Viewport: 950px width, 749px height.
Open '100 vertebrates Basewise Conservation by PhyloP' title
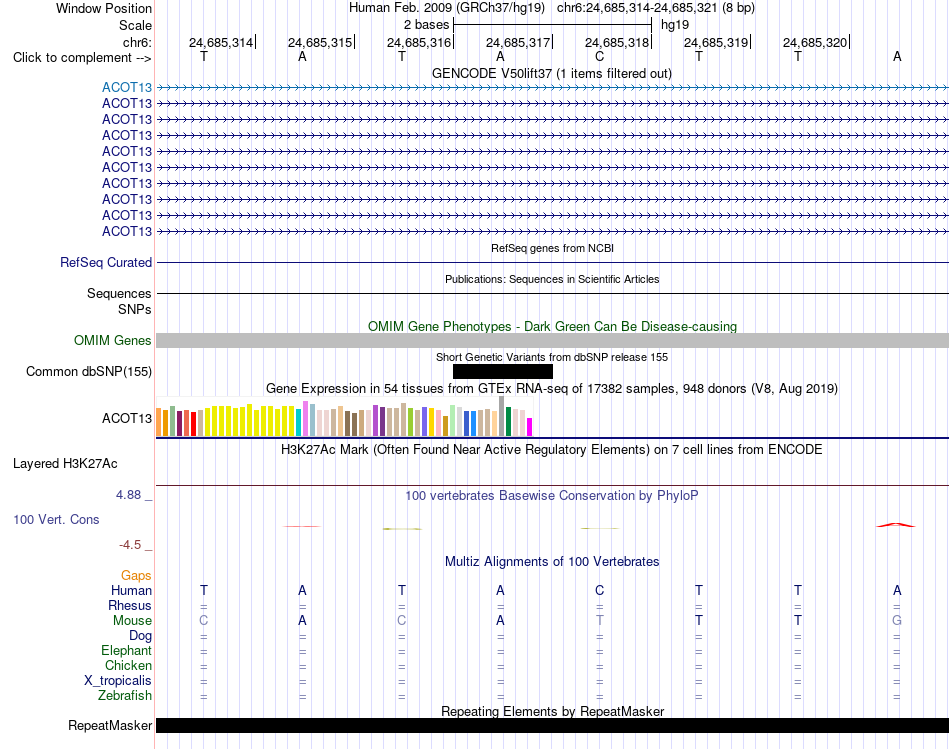coord(552,496)
